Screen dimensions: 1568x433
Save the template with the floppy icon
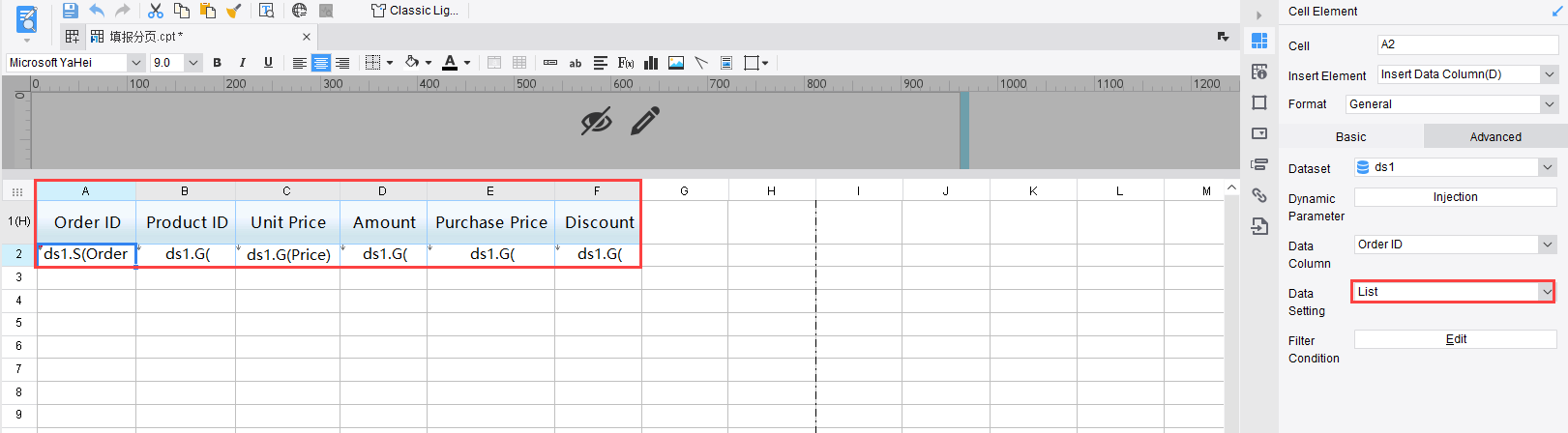70,11
